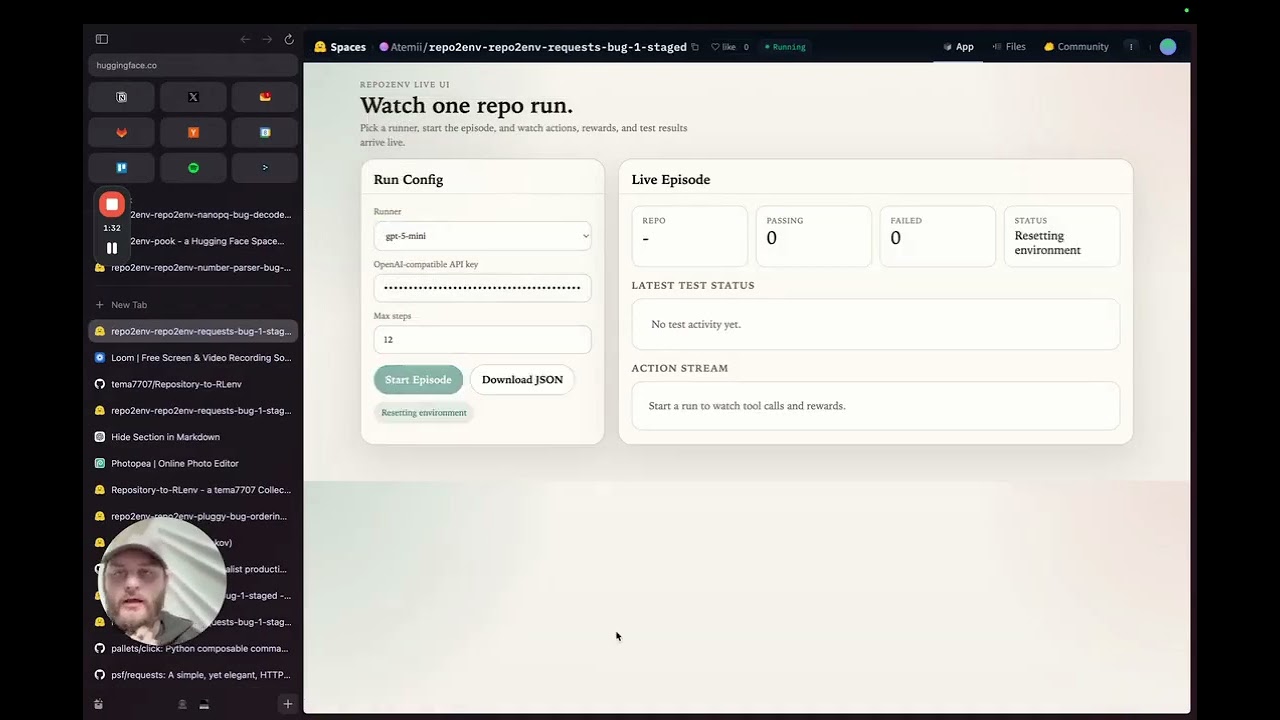Switch to the App tab
1280x720 pixels.
(x=958, y=47)
